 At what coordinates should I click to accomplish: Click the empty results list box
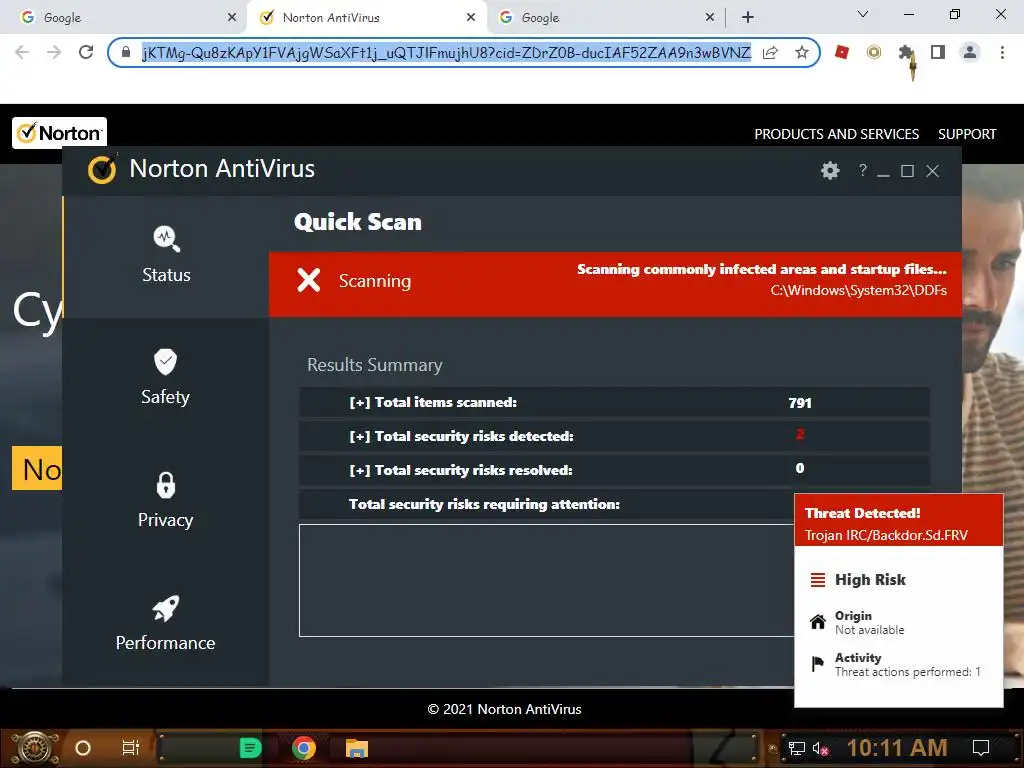tap(547, 580)
